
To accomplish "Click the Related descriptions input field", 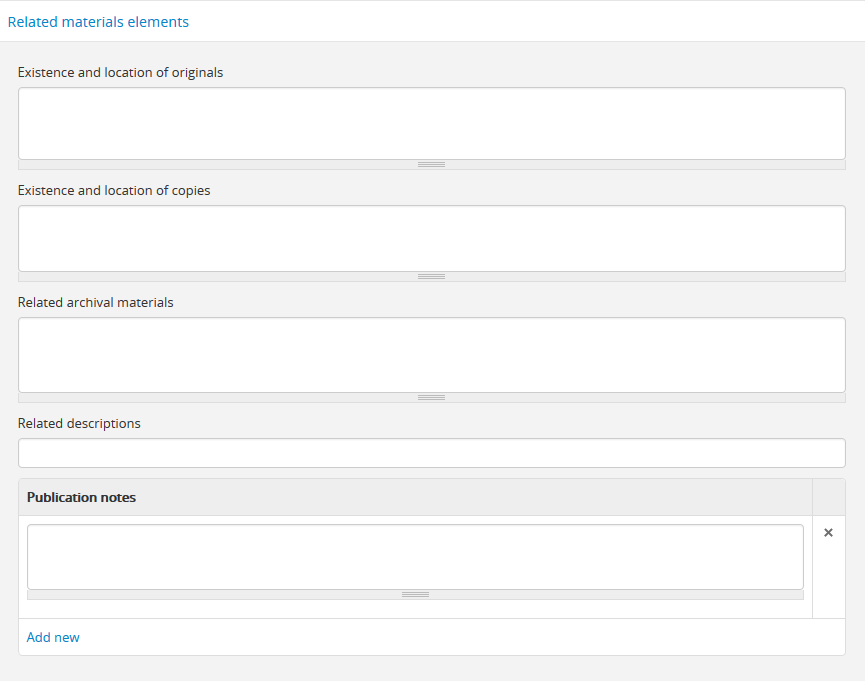I will (431, 453).
